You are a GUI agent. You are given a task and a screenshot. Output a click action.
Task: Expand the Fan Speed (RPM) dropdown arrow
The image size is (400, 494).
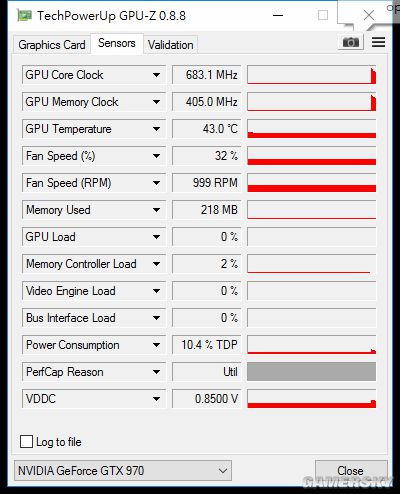156,183
